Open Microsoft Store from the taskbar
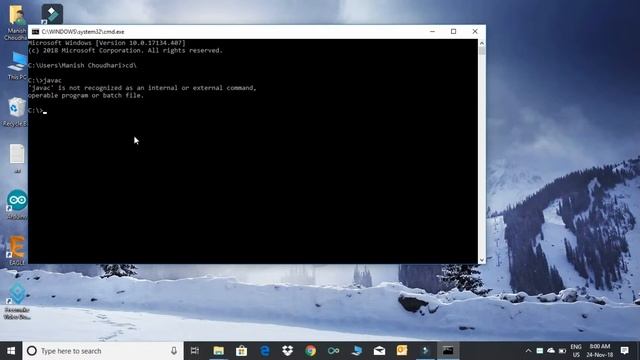640x360 pixels. click(x=241, y=351)
